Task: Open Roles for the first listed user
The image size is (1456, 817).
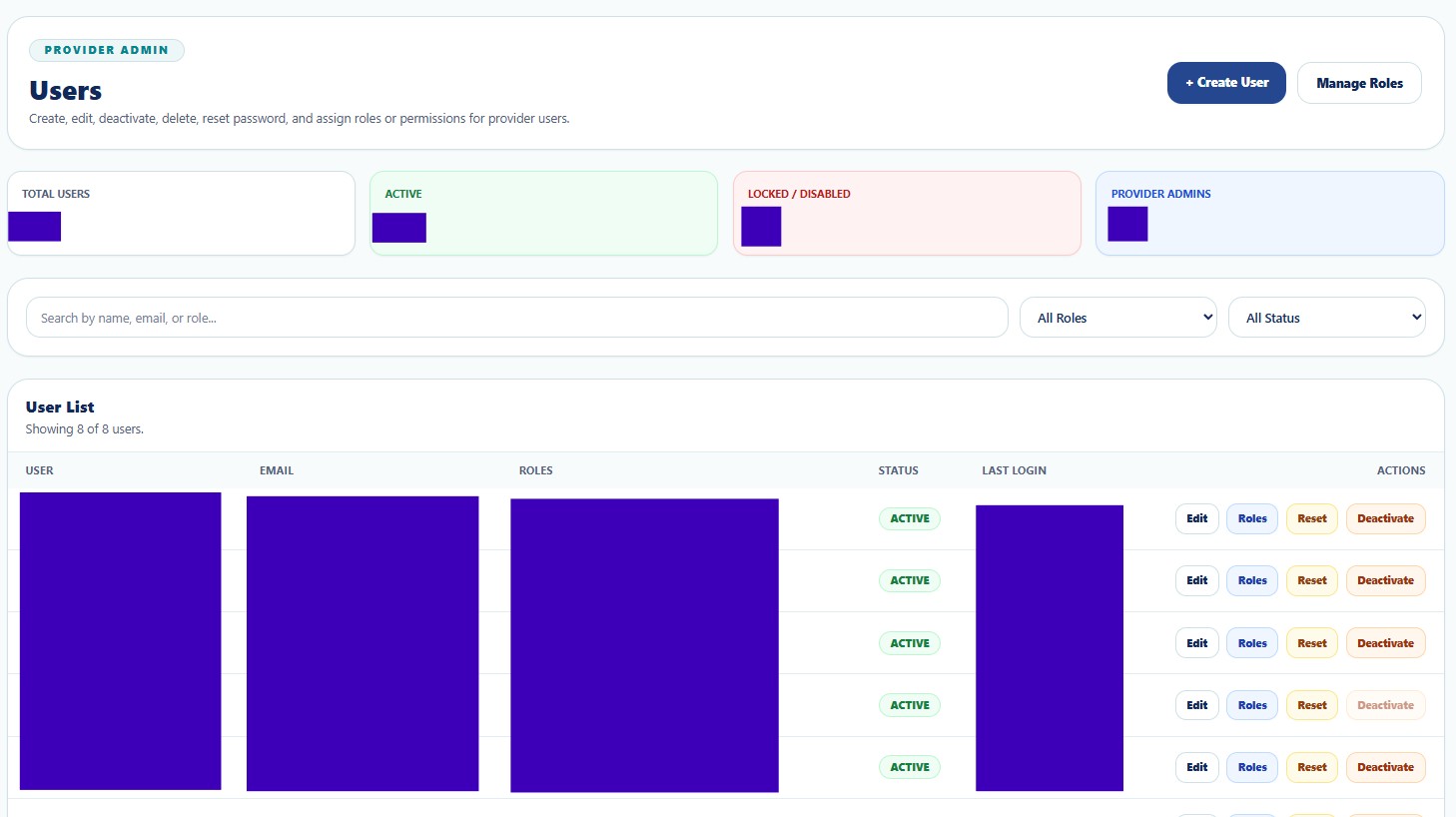Action: click(1252, 518)
